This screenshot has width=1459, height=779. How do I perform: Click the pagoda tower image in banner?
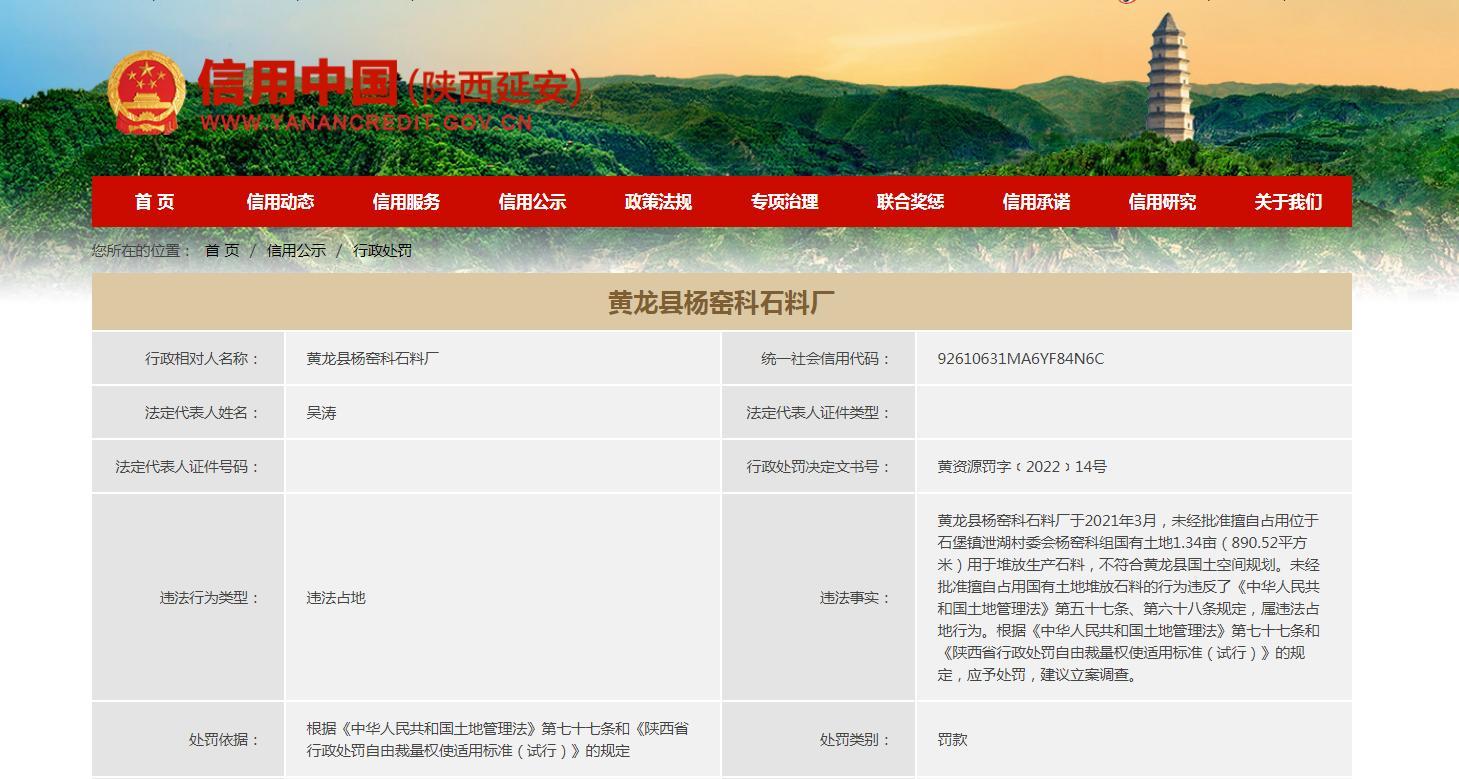1168,77
